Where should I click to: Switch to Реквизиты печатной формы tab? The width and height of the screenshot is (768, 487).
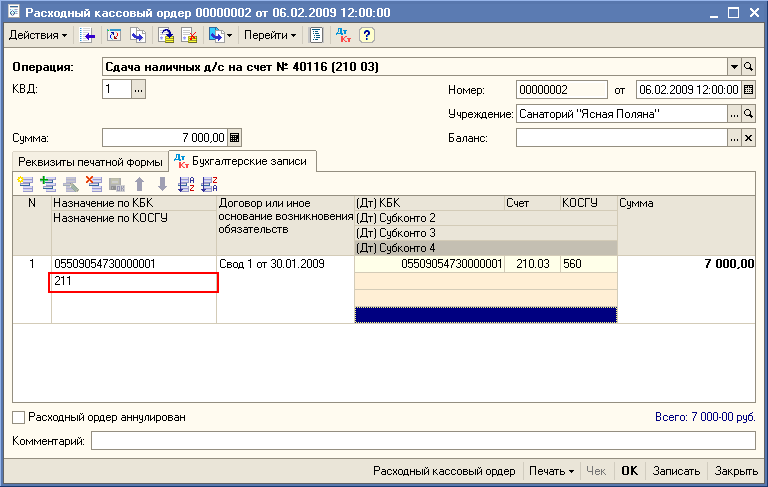90,162
